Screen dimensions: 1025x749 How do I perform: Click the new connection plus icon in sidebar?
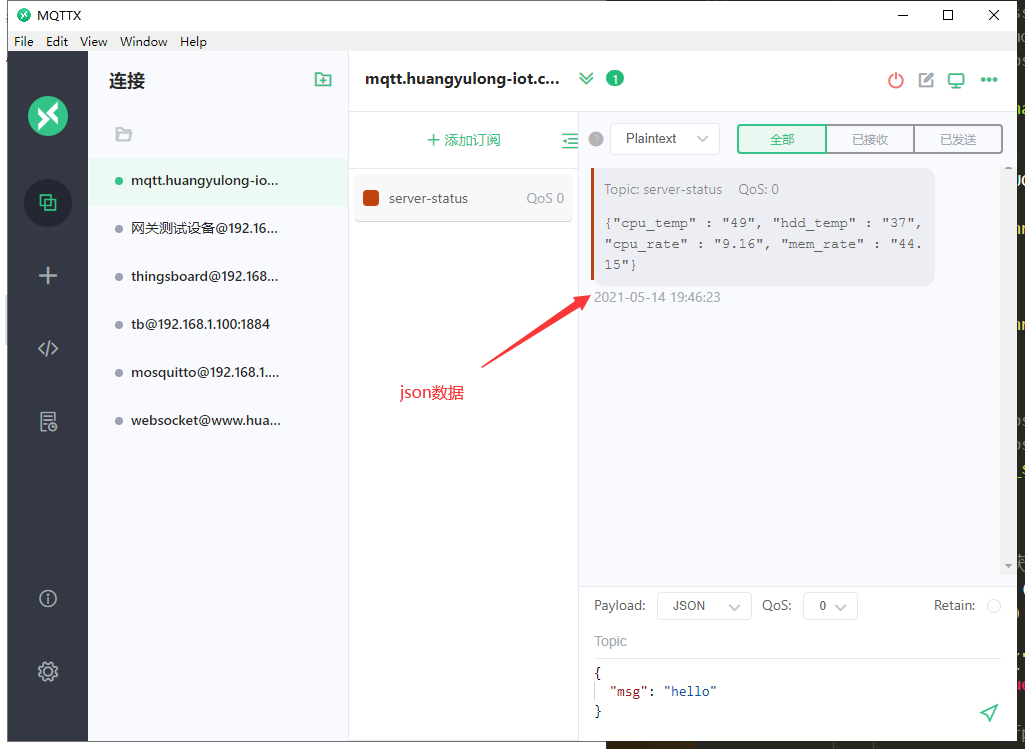[x=48, y=276]
